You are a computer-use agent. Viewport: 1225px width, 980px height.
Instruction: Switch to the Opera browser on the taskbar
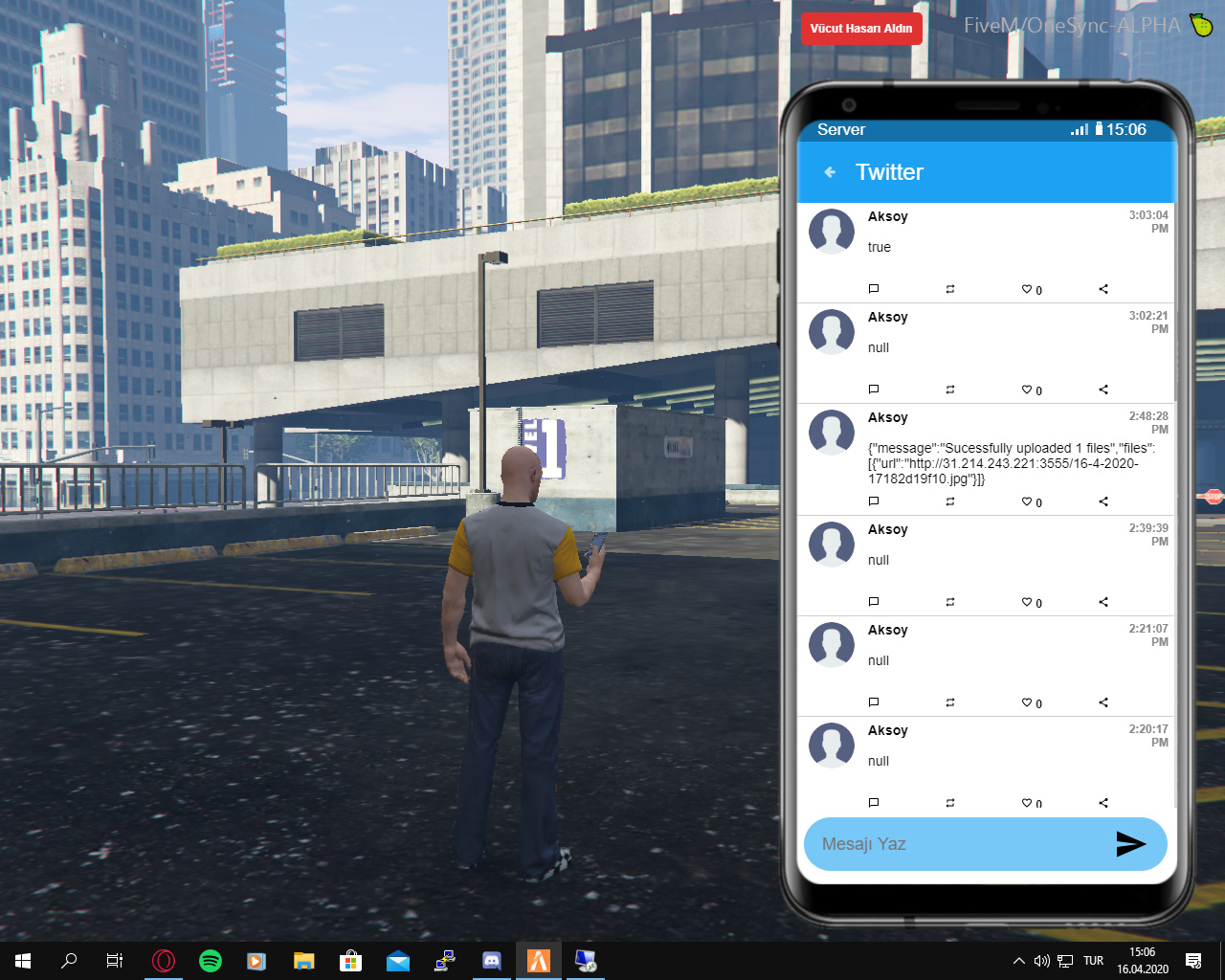[164, 961]
